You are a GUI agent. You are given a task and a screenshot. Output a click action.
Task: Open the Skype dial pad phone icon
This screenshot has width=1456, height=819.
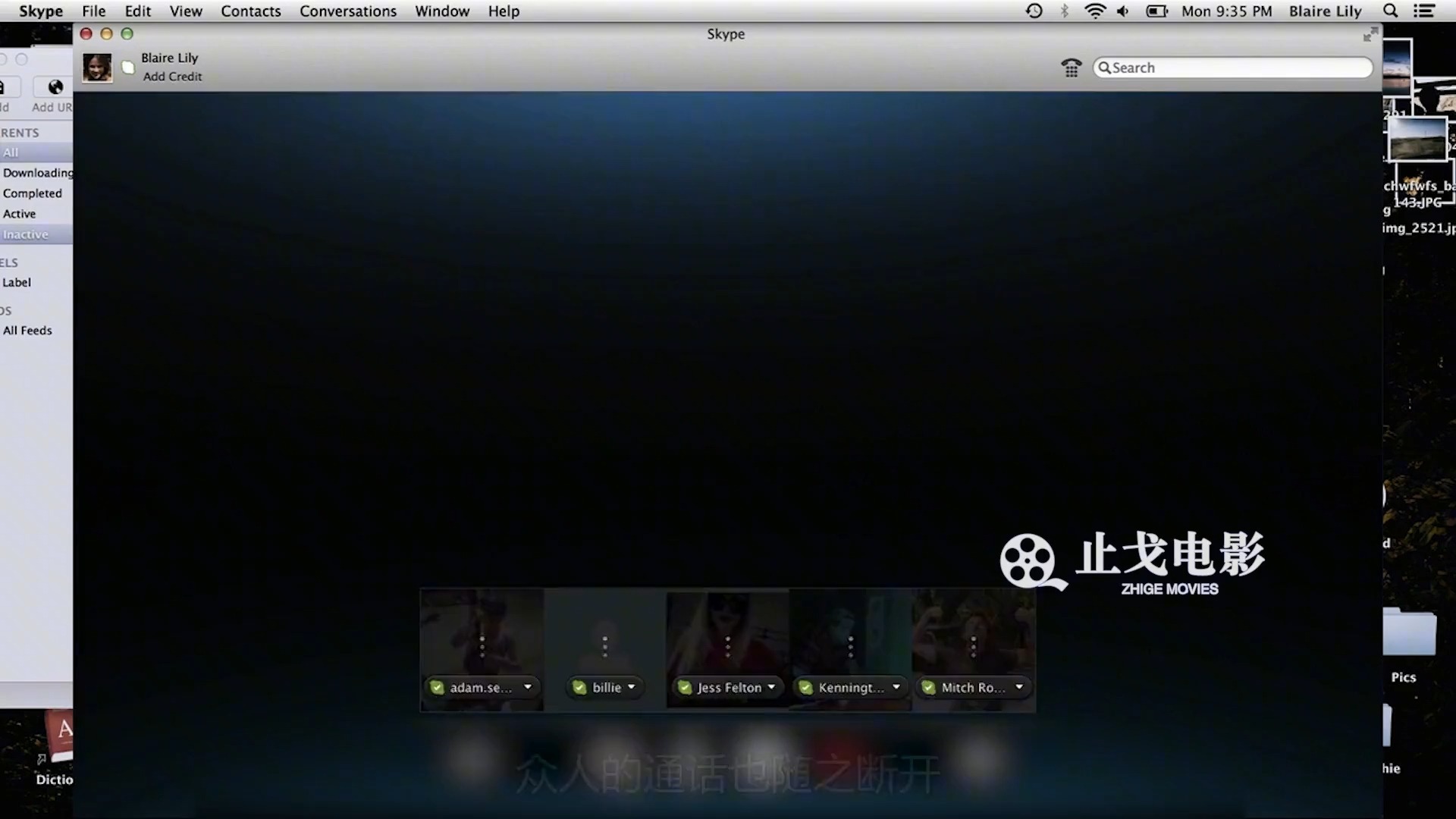tap(1071, 68)
